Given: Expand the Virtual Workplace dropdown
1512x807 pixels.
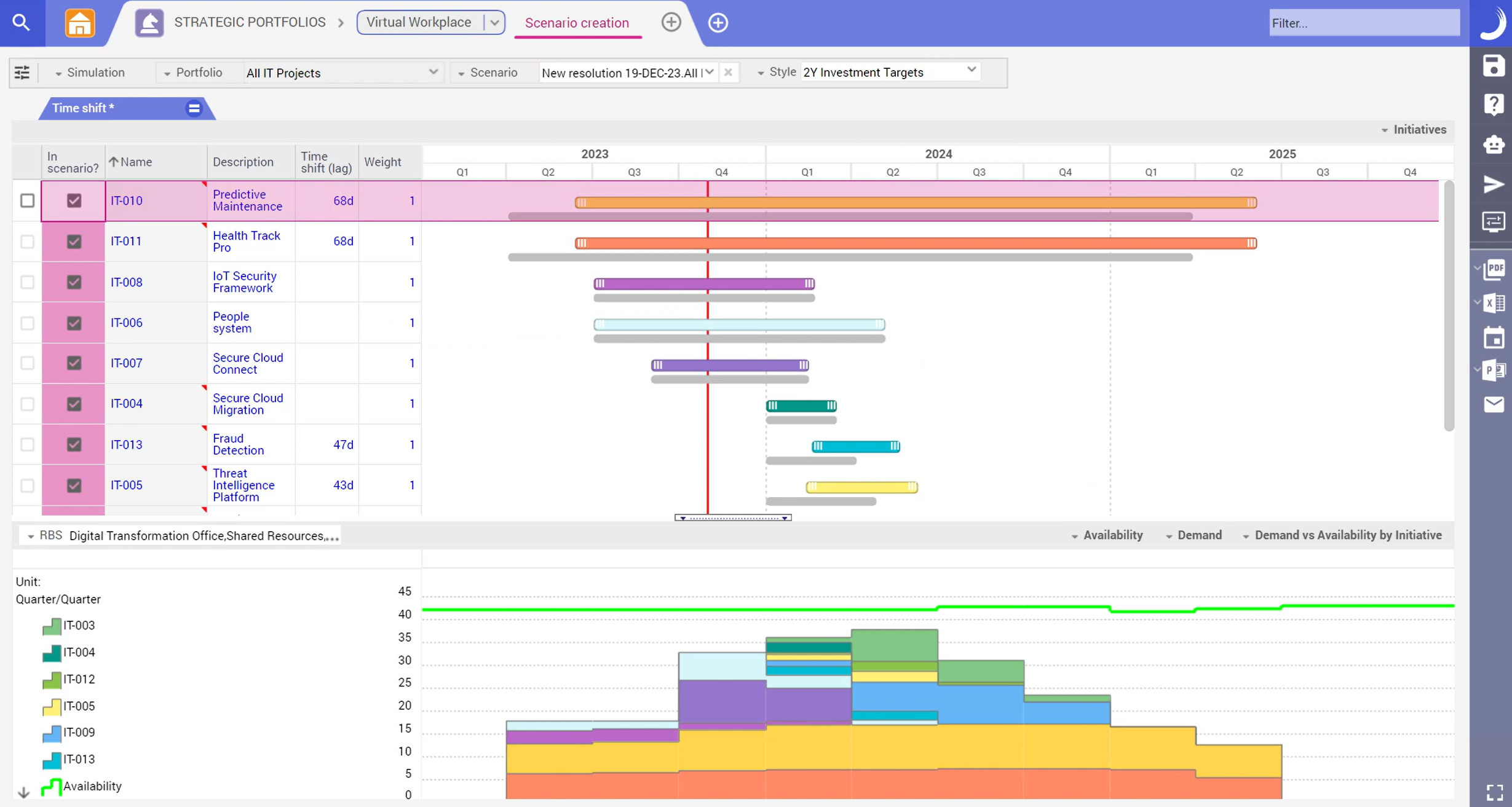Looking at the screenshot, I should pyautogui.click(x=495, y=22).
